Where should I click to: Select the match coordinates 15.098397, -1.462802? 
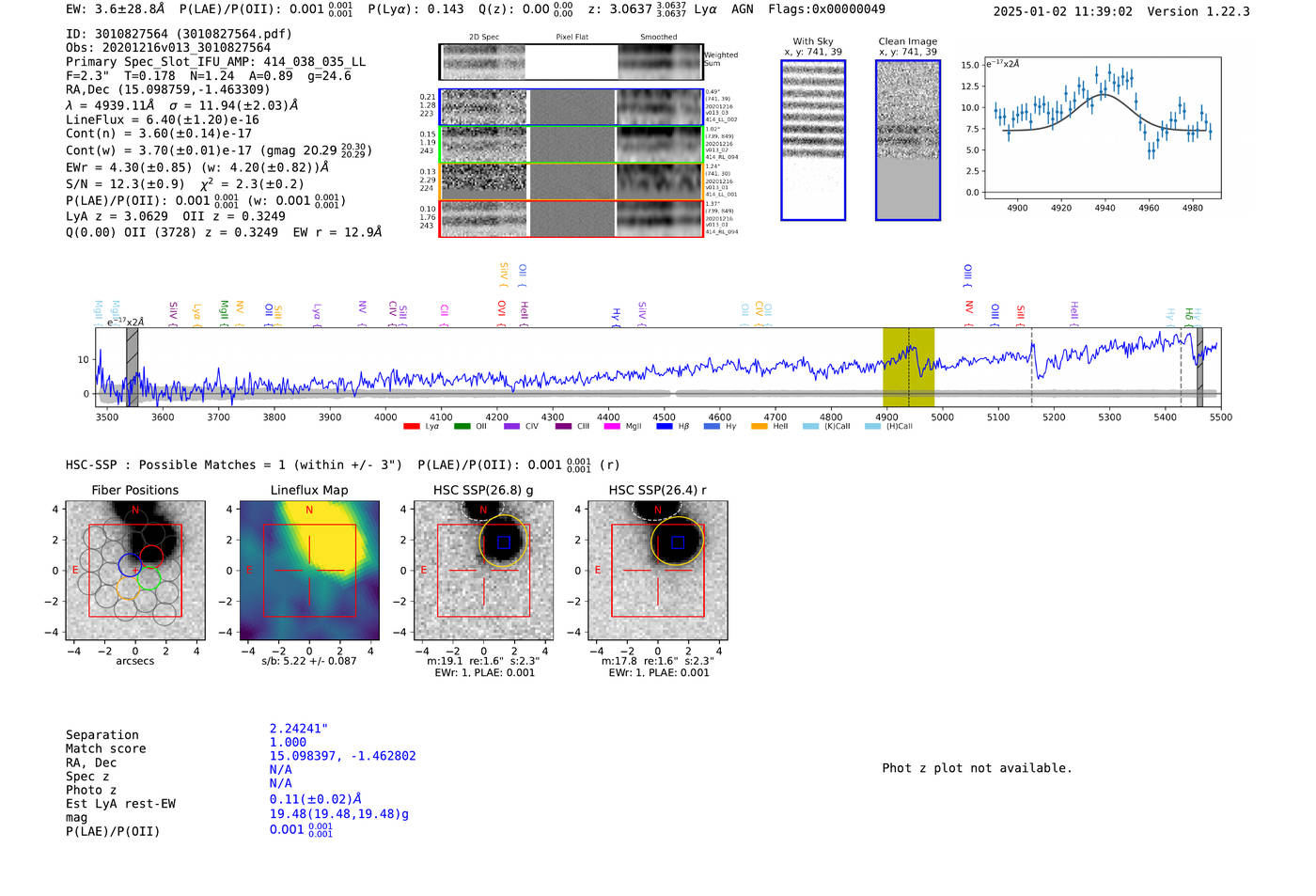coord(343,756)
